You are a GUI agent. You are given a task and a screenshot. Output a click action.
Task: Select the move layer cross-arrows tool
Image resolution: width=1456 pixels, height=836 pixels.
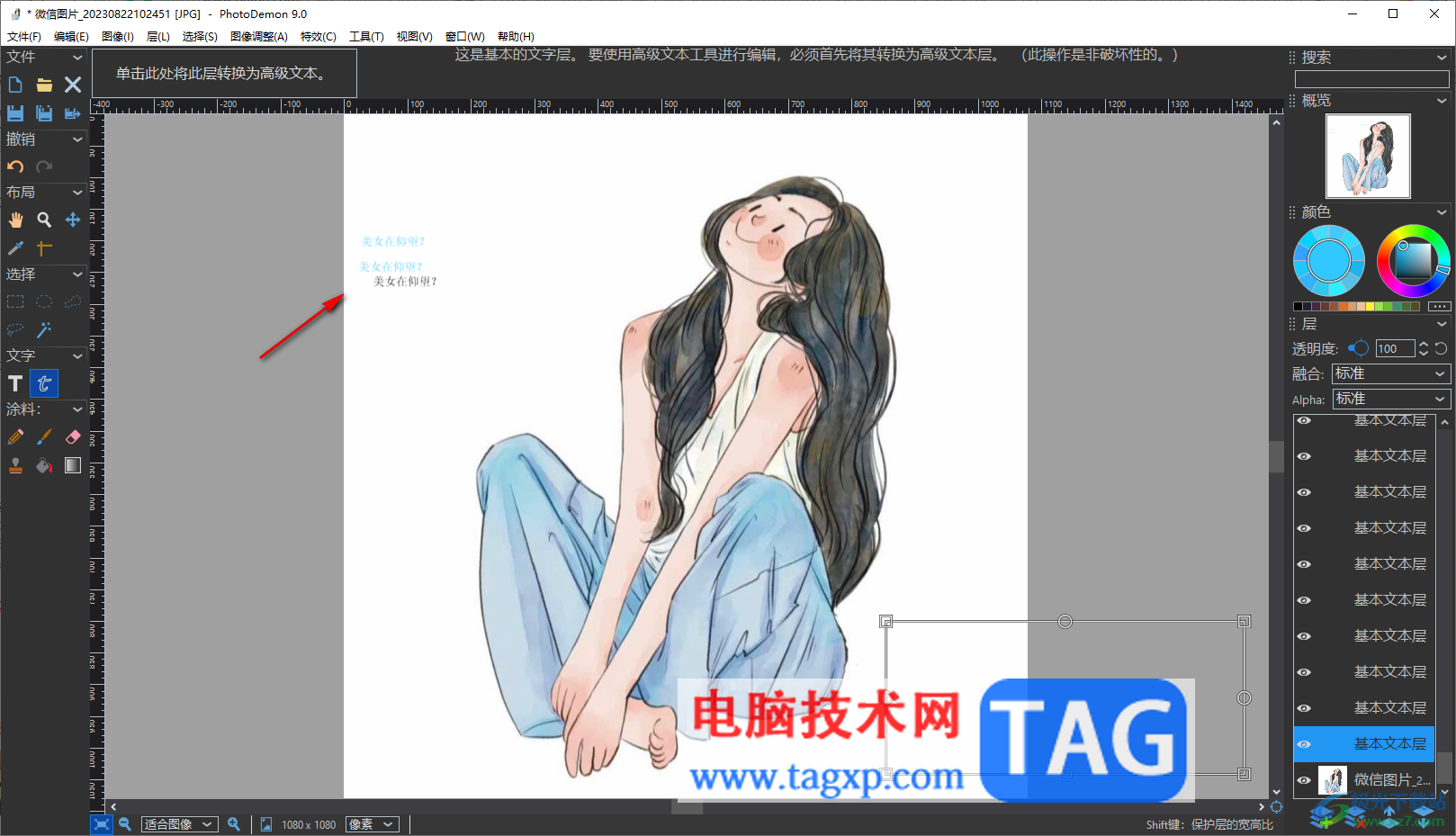[x=73, y=220]
